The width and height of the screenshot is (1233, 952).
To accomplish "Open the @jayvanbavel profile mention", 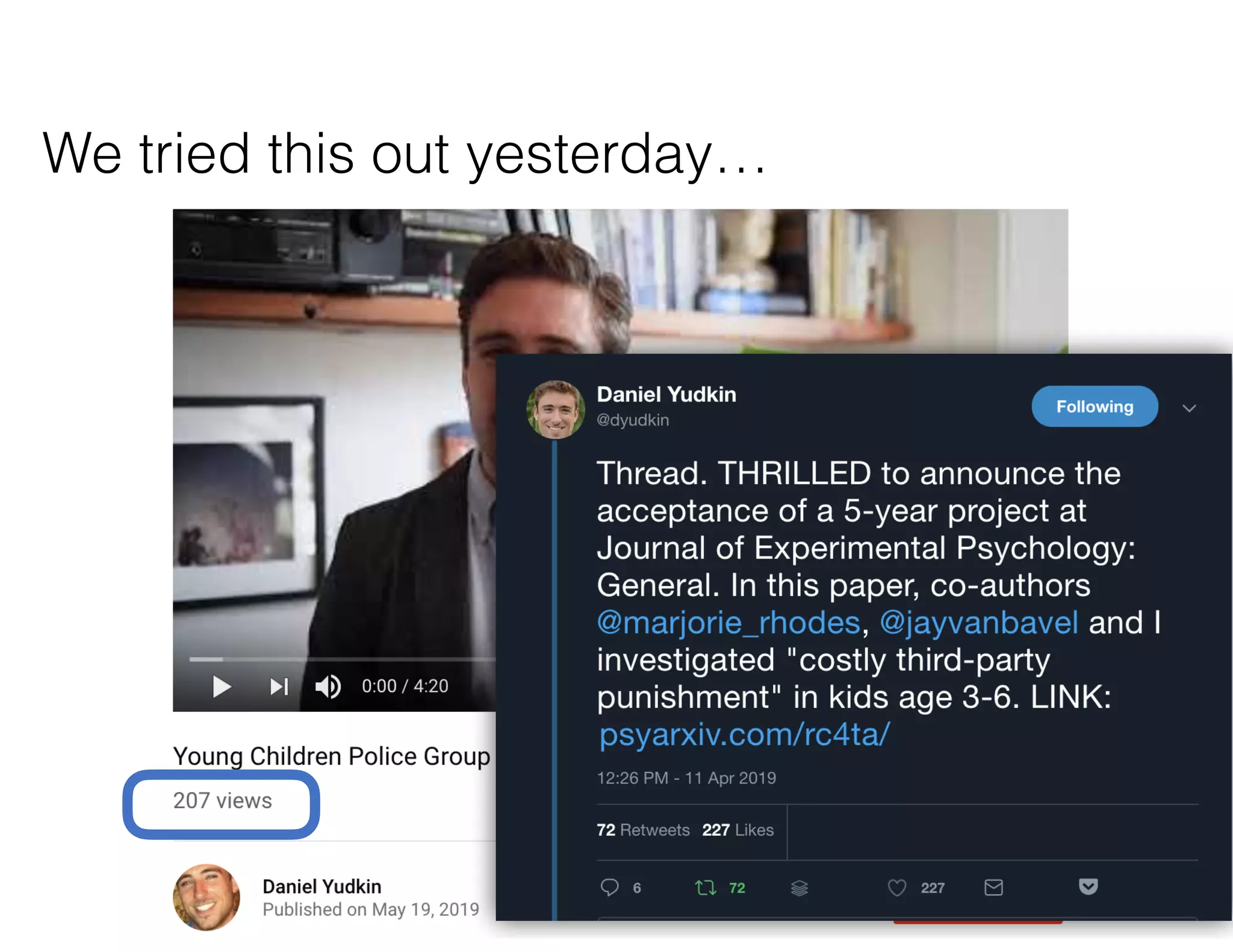I will pos(979,623).
